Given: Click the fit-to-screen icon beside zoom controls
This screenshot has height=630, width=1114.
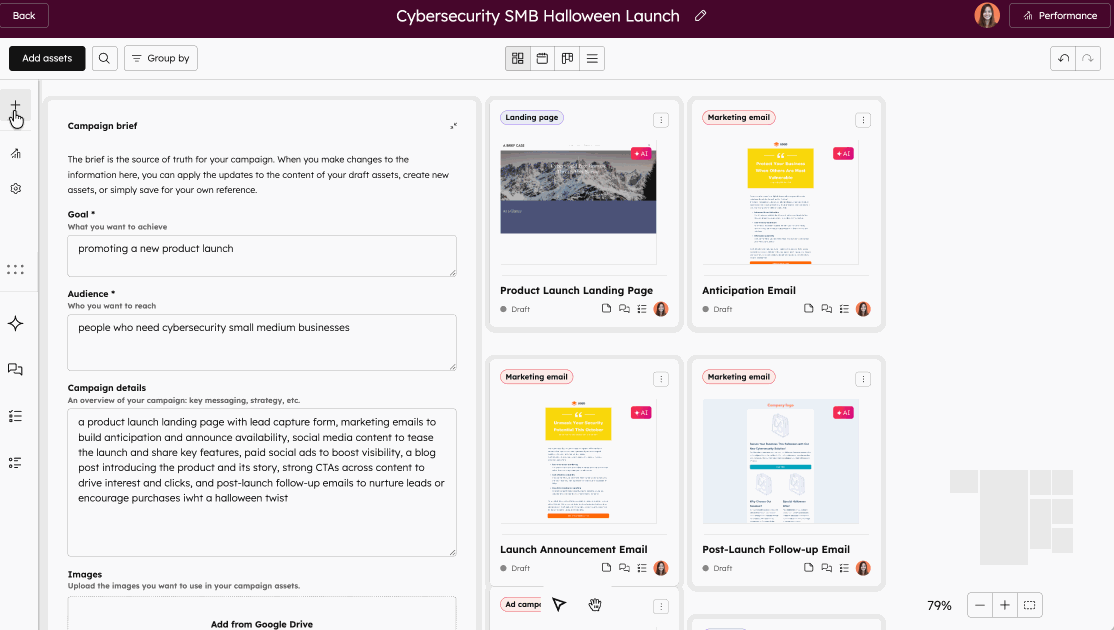Looking at the screenshot, I should (1030, 605).
